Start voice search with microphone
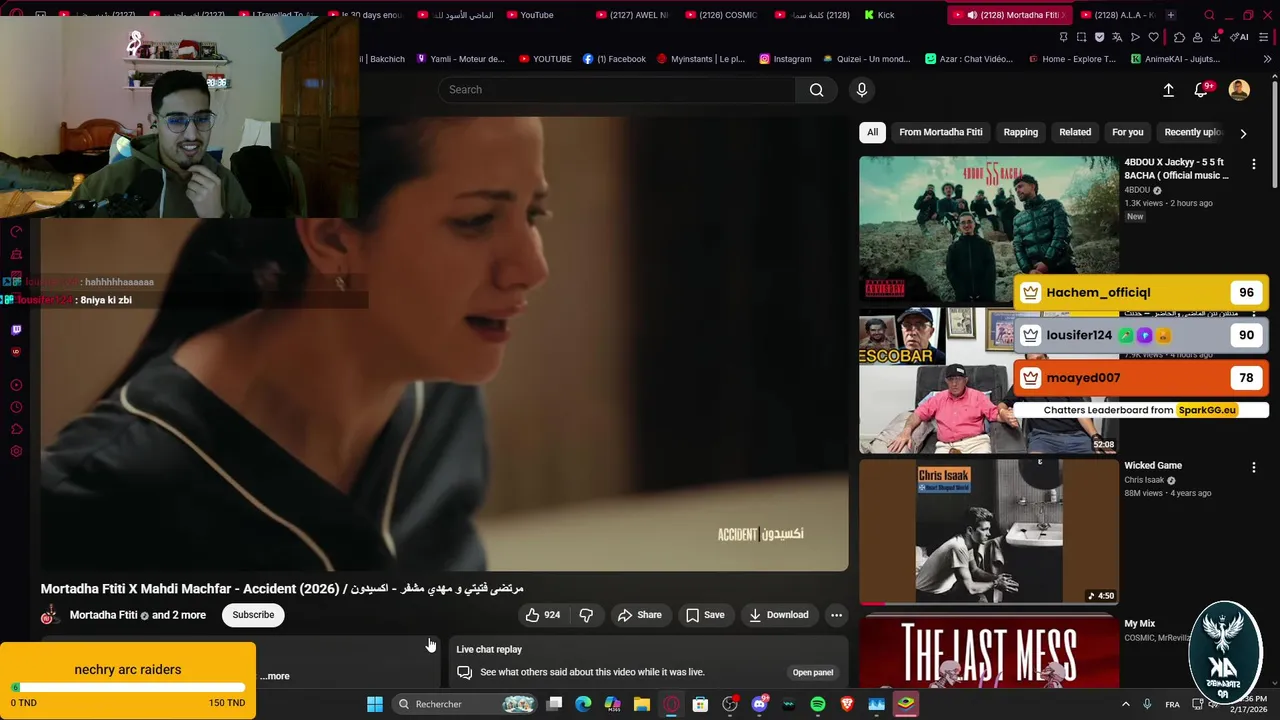The image size is (1280, 720). point(862,90)
